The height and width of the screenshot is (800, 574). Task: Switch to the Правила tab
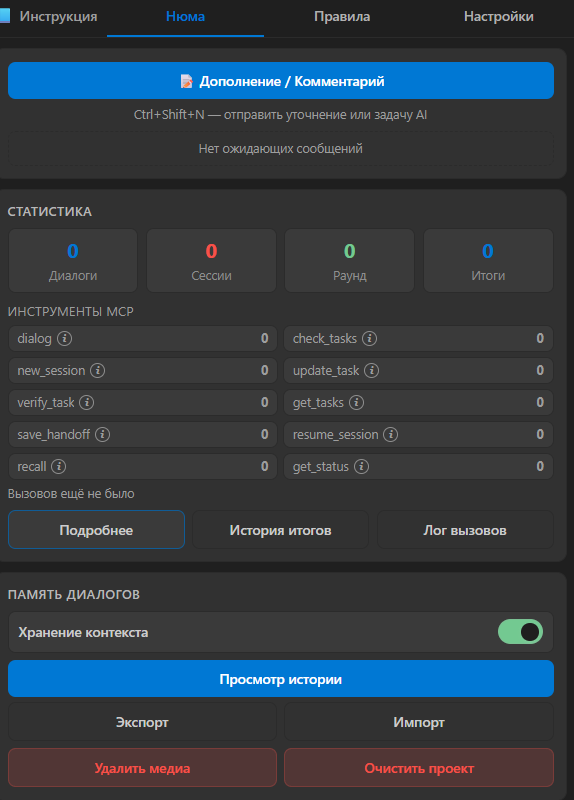pos(342,17)
